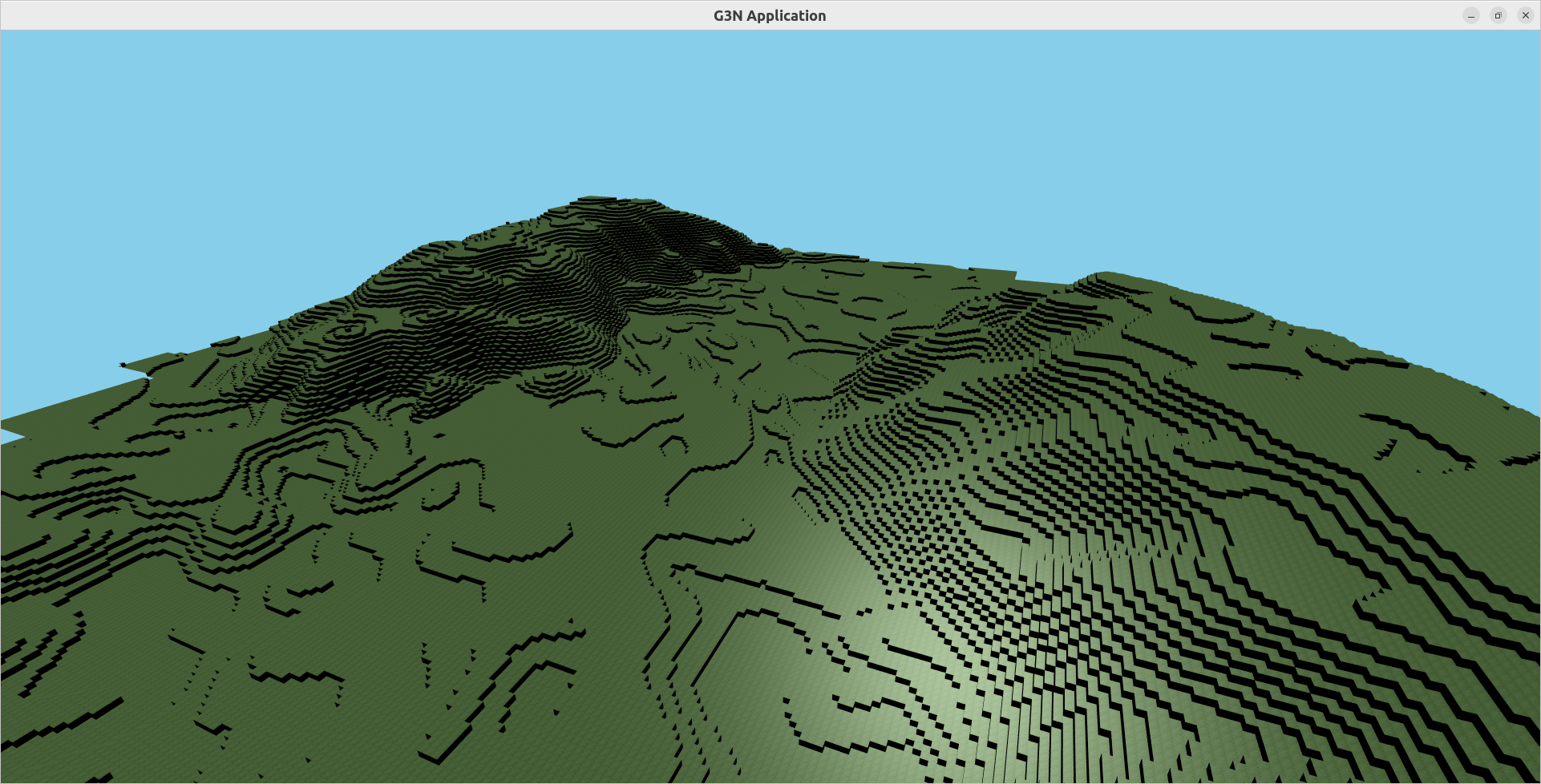Close the G3N Application window
This screenshot has height=784, width=1541.
[1525, 16]
